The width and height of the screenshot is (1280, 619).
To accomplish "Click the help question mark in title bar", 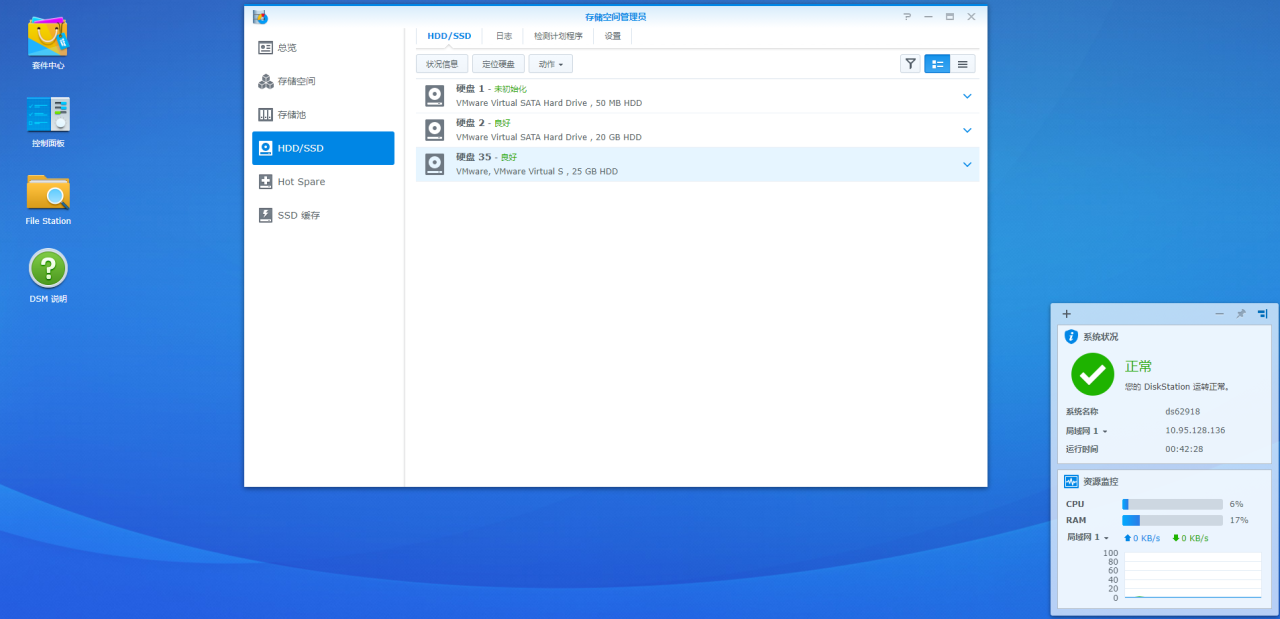I will point(907,17).
